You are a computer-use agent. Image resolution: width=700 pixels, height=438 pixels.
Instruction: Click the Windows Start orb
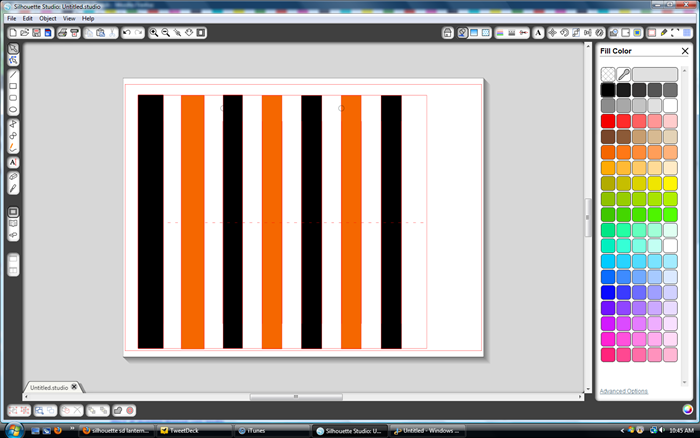point(14,430)
